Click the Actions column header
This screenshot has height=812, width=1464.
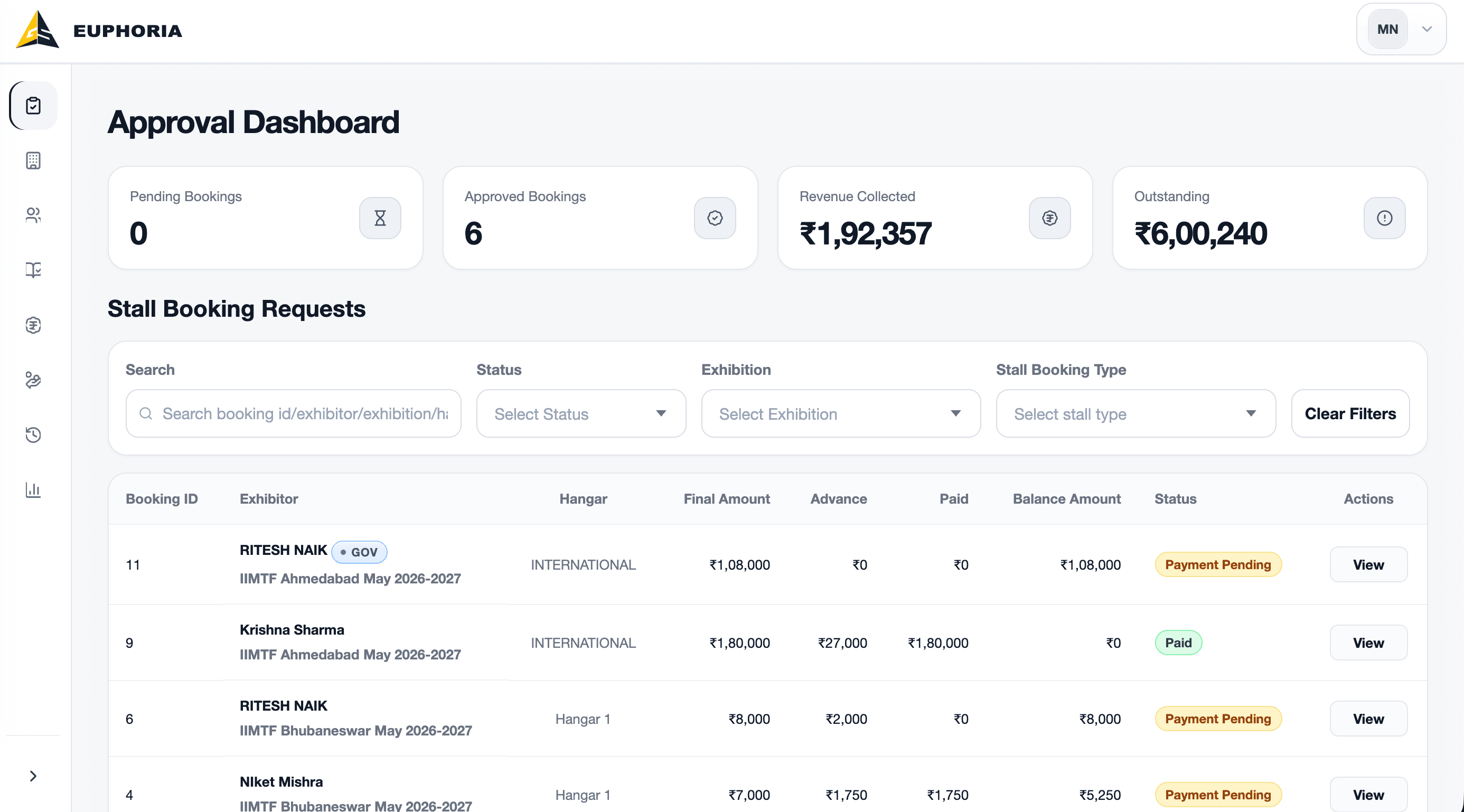1368,499
